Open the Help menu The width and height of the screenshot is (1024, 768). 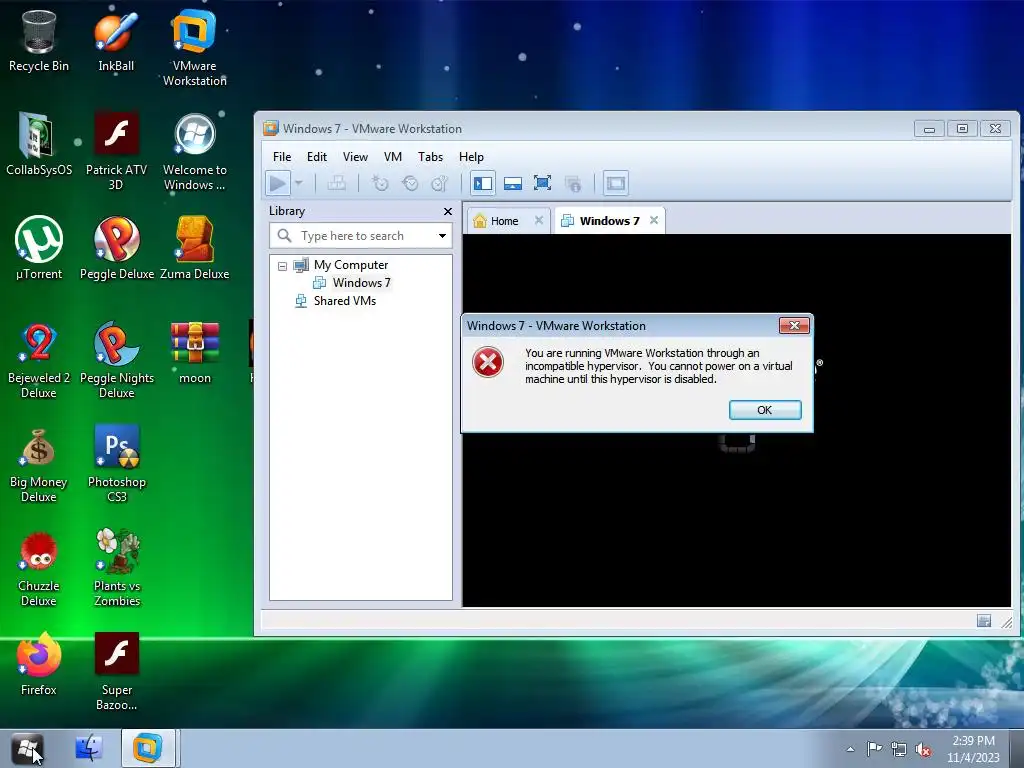[x=471, y=157]
